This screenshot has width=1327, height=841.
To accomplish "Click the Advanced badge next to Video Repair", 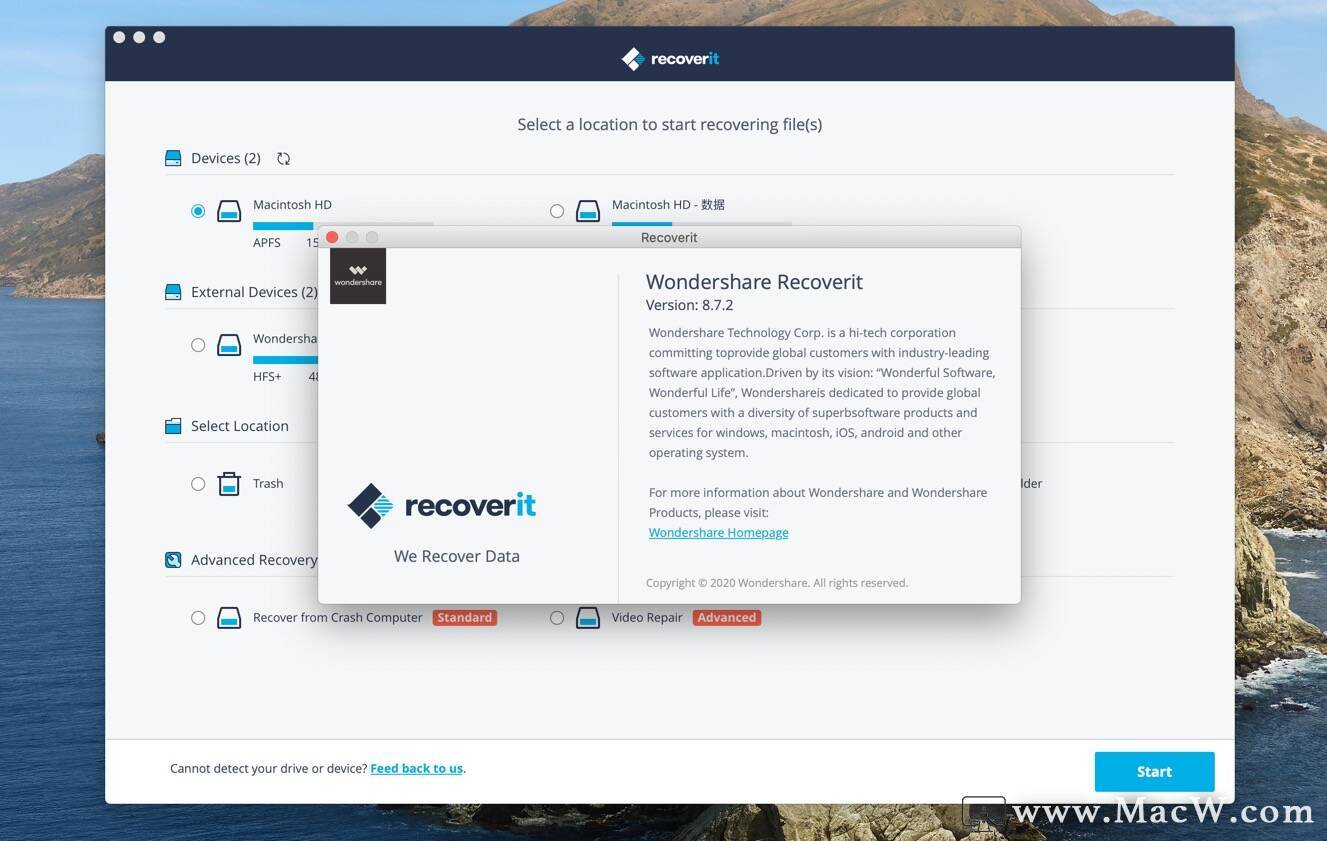I will (727, 618).
